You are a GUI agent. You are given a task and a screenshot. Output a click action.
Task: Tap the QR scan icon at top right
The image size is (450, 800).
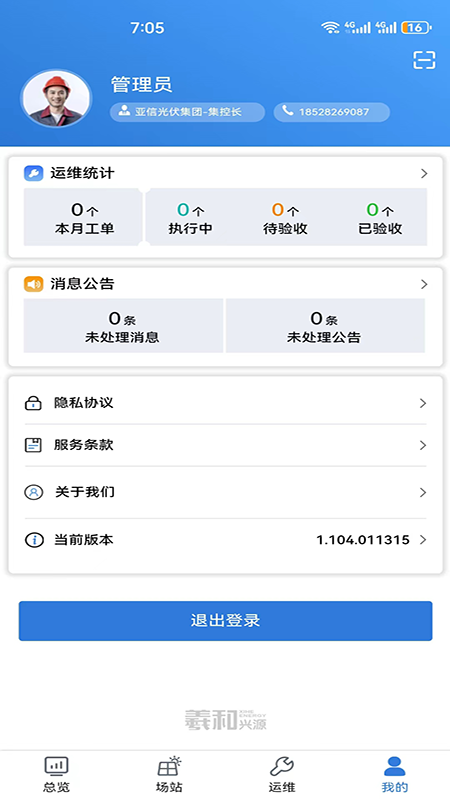tap(424, 60)
